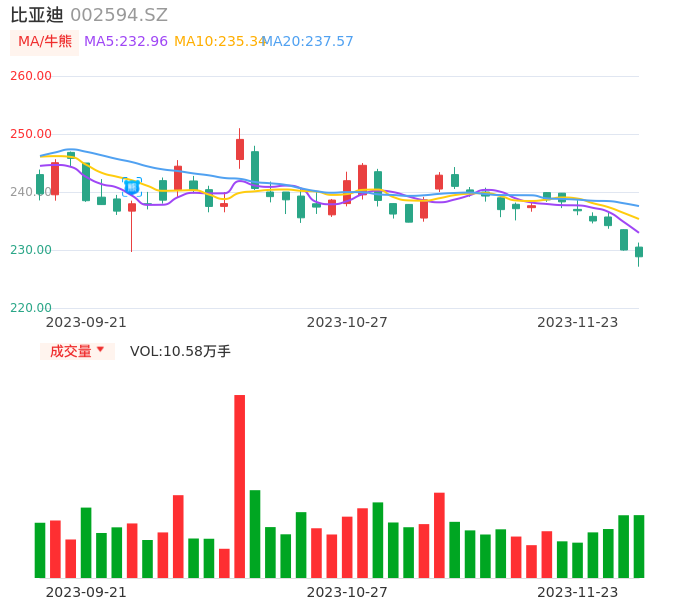Viewport: 686px width, 606px height.
Task: Click the 2023-09-21 date label on price chart
Action: click(86, 322)
